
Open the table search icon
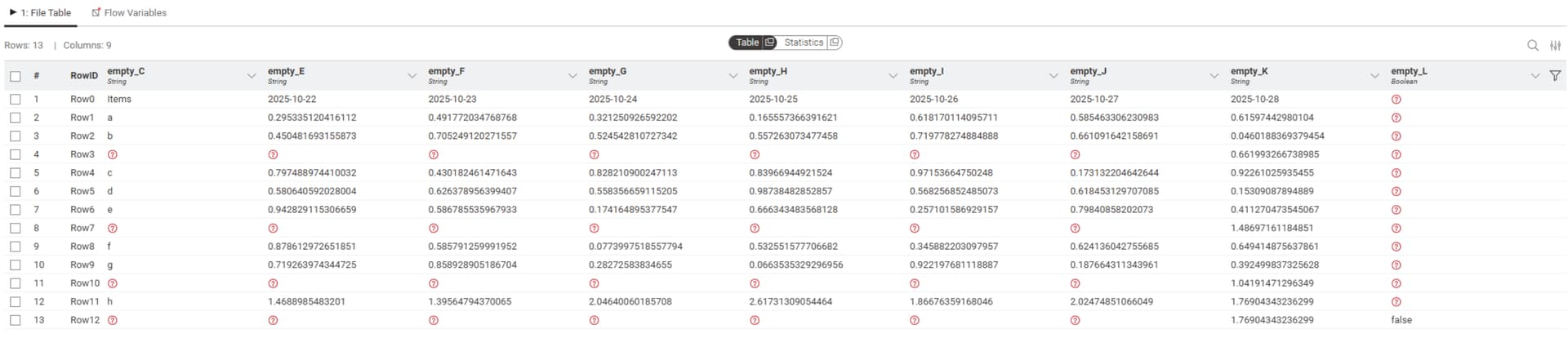tap(1532, 46)
